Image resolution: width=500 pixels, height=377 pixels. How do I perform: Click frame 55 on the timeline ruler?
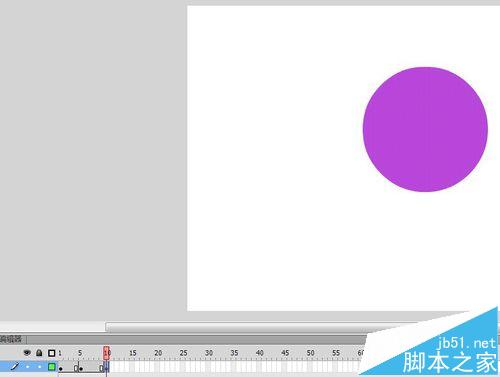click(x=336, y=353)
